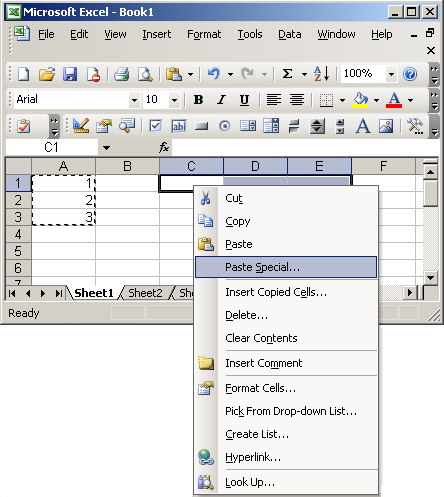
Task: Click the Paste clipboard icon in toolbar
Action: click(x=174, y=74)
